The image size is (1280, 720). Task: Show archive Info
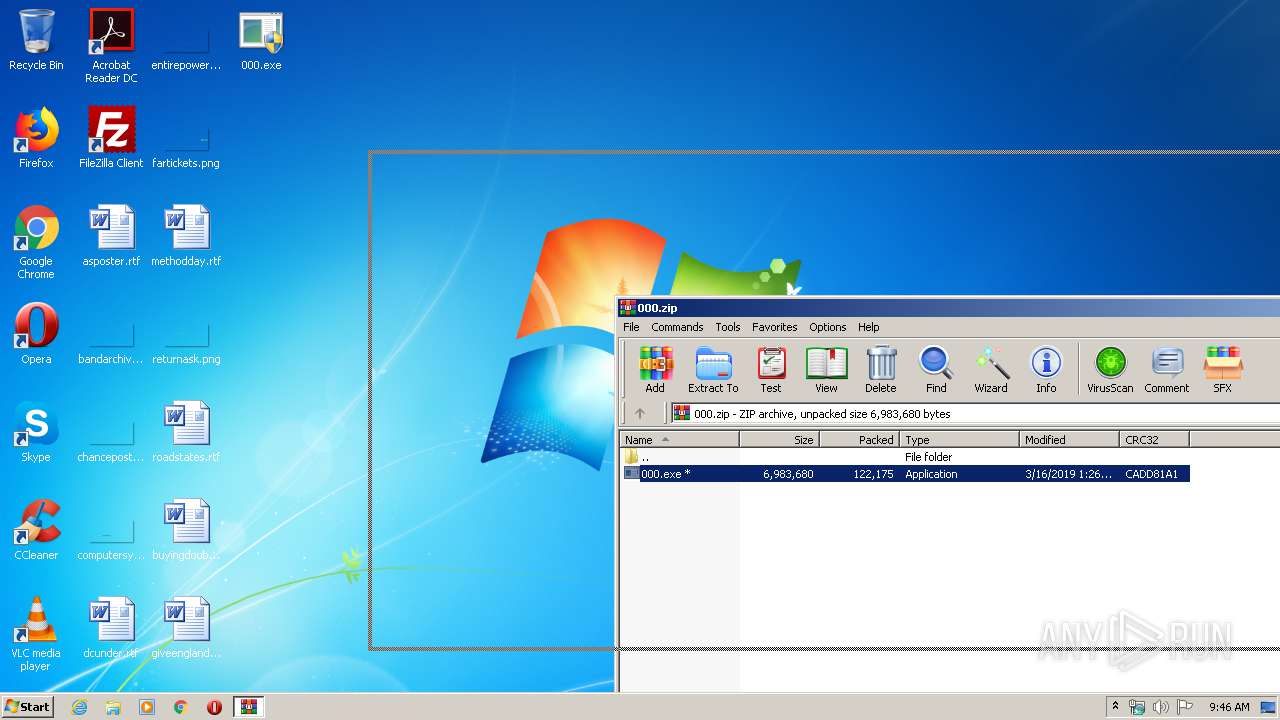(x=1046, y=370)
